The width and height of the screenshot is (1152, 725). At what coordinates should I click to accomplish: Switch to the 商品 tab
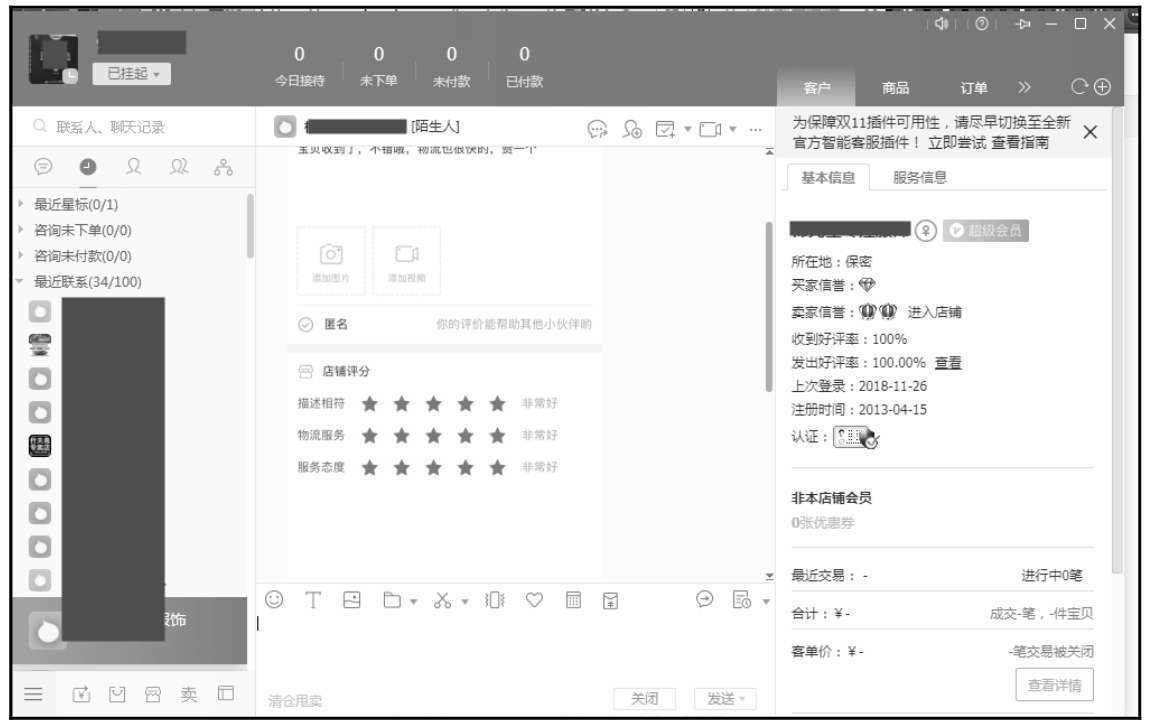click(895, 88)
